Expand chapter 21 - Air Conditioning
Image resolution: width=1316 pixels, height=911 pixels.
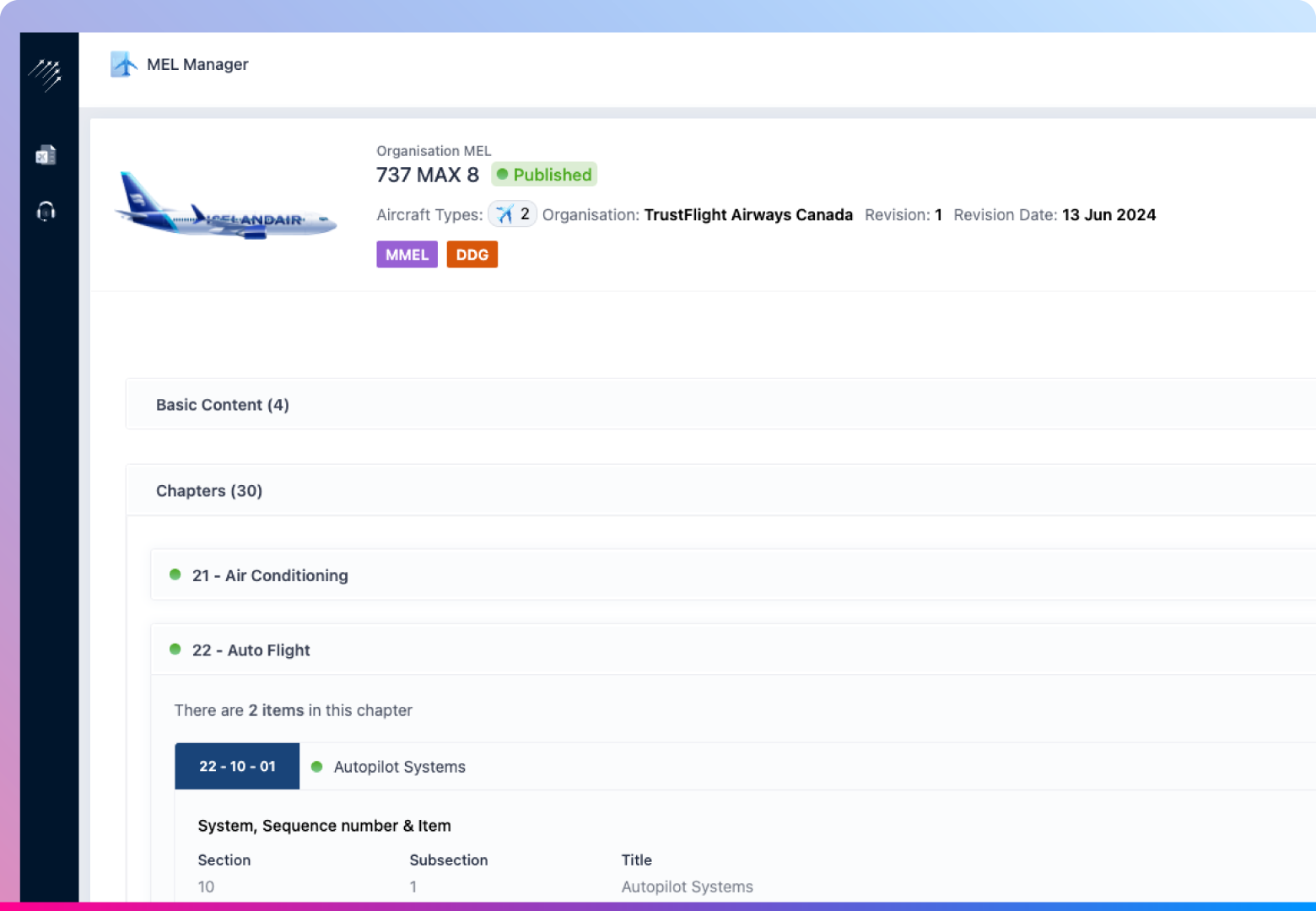pos(270,575)
